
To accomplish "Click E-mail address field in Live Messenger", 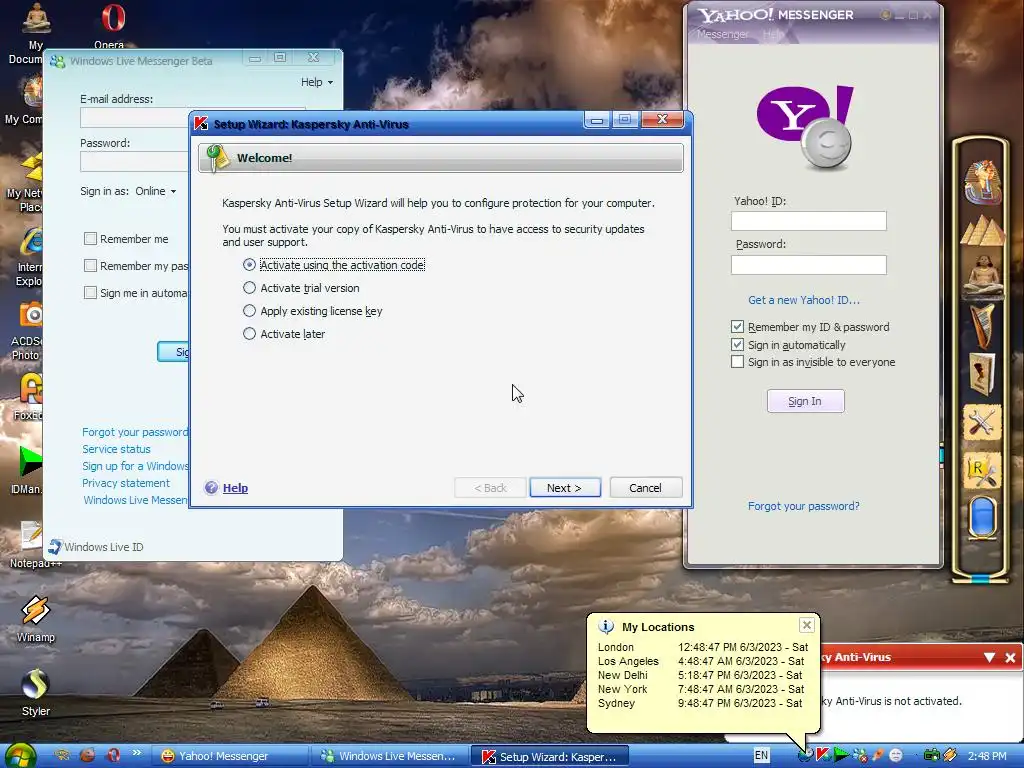I will tap(135, 118).
